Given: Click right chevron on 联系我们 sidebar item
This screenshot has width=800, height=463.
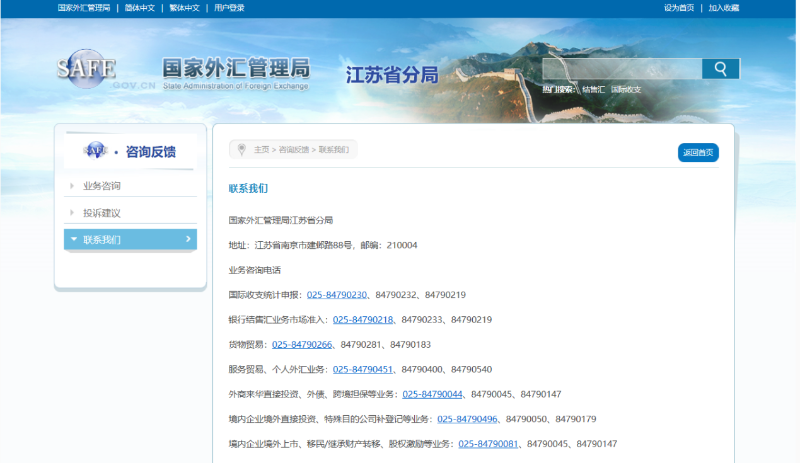Looking at the screenshot, I should 188,239.
